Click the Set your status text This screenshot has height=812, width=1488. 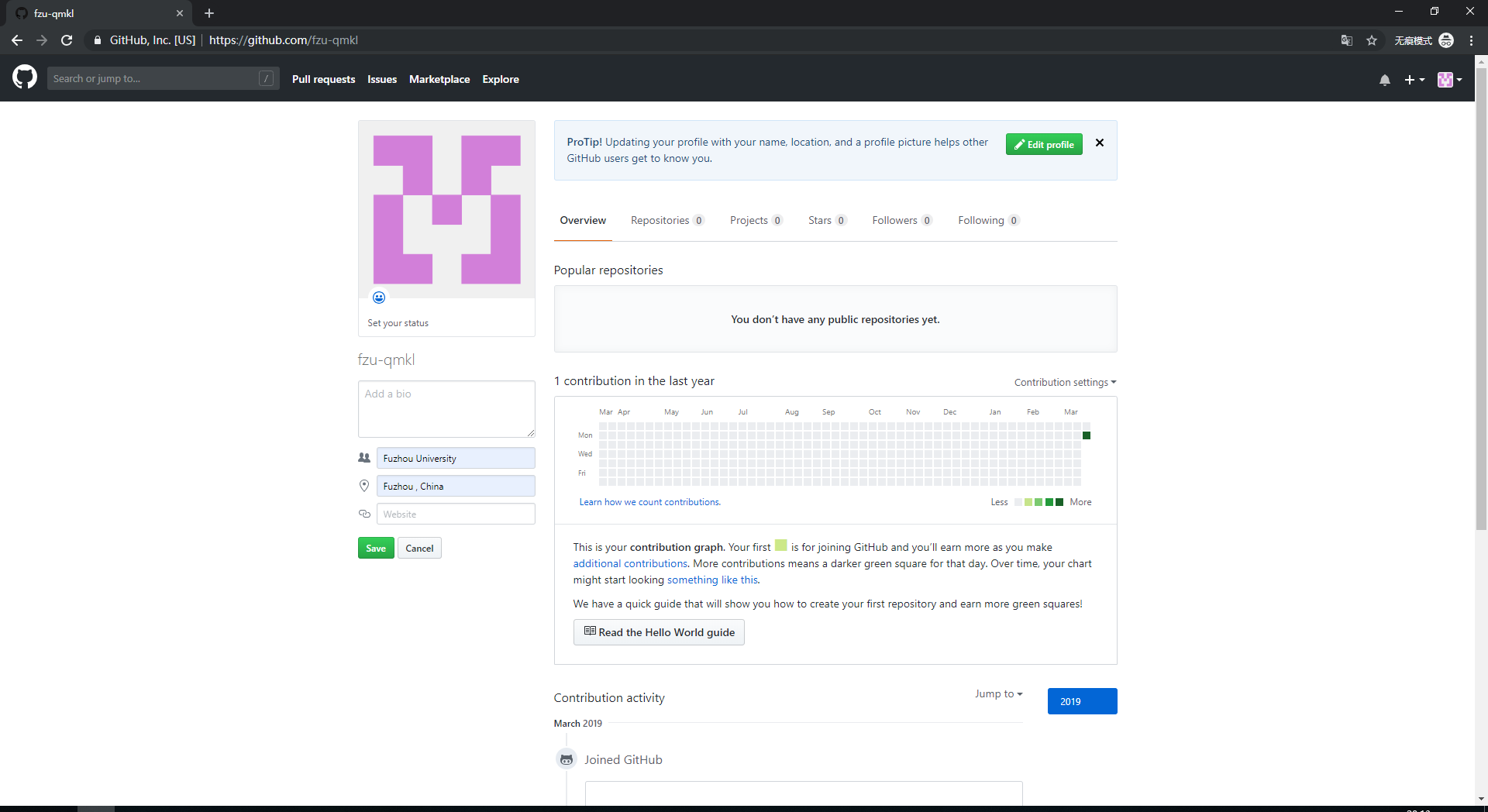(398, 323)
